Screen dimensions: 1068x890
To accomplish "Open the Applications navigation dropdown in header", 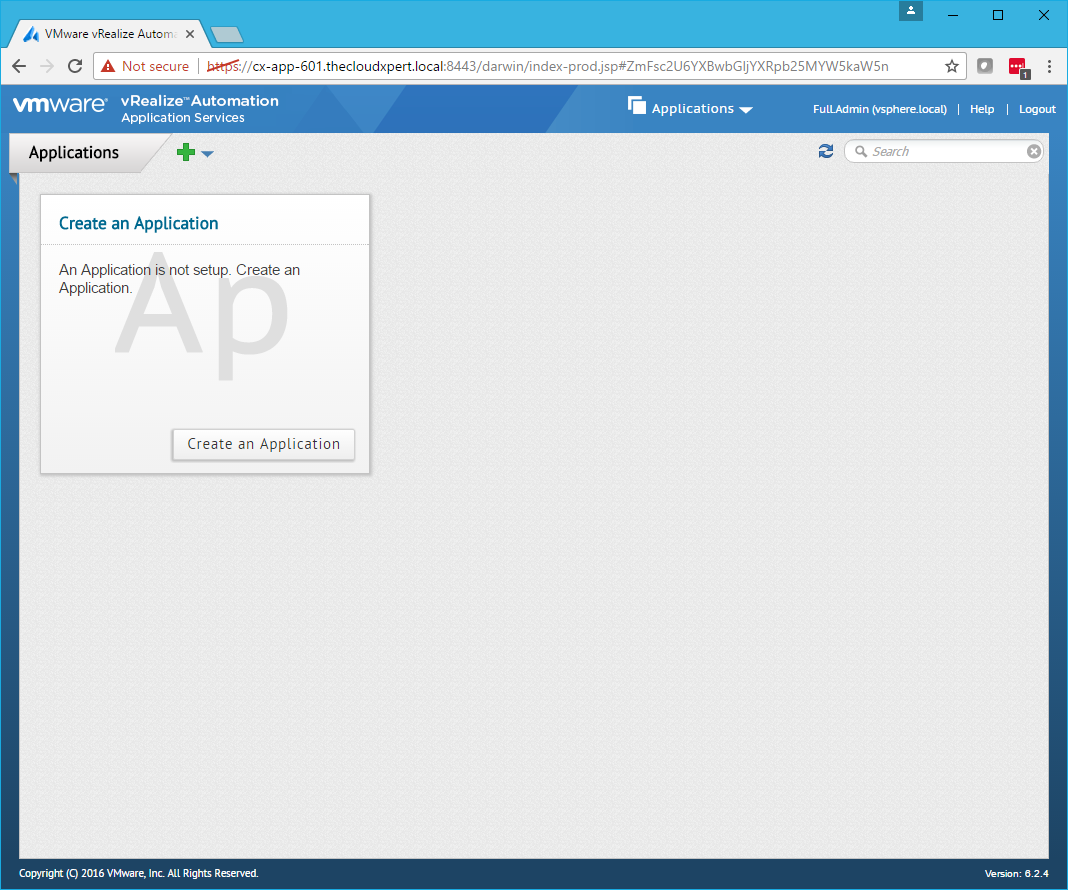I will pyautogui.click(x=691, y=108).
